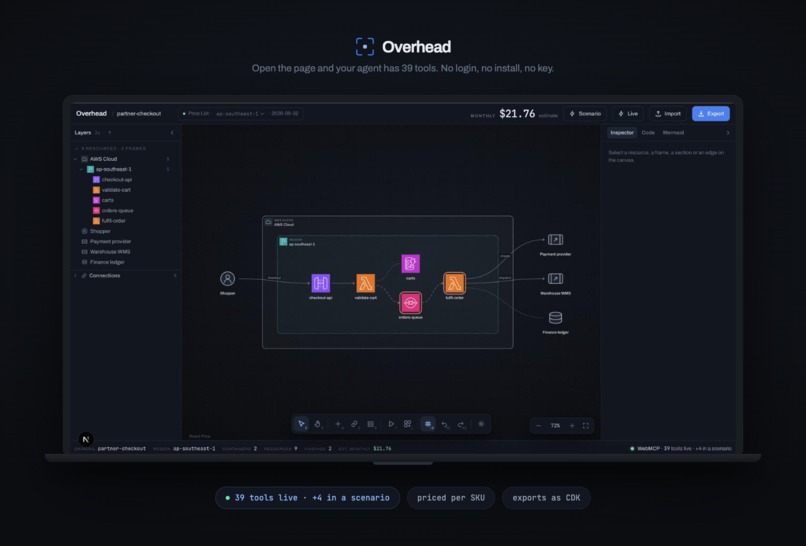Choose the plus add-resource tool
806x546 pixels.
(x=338, y=424)
